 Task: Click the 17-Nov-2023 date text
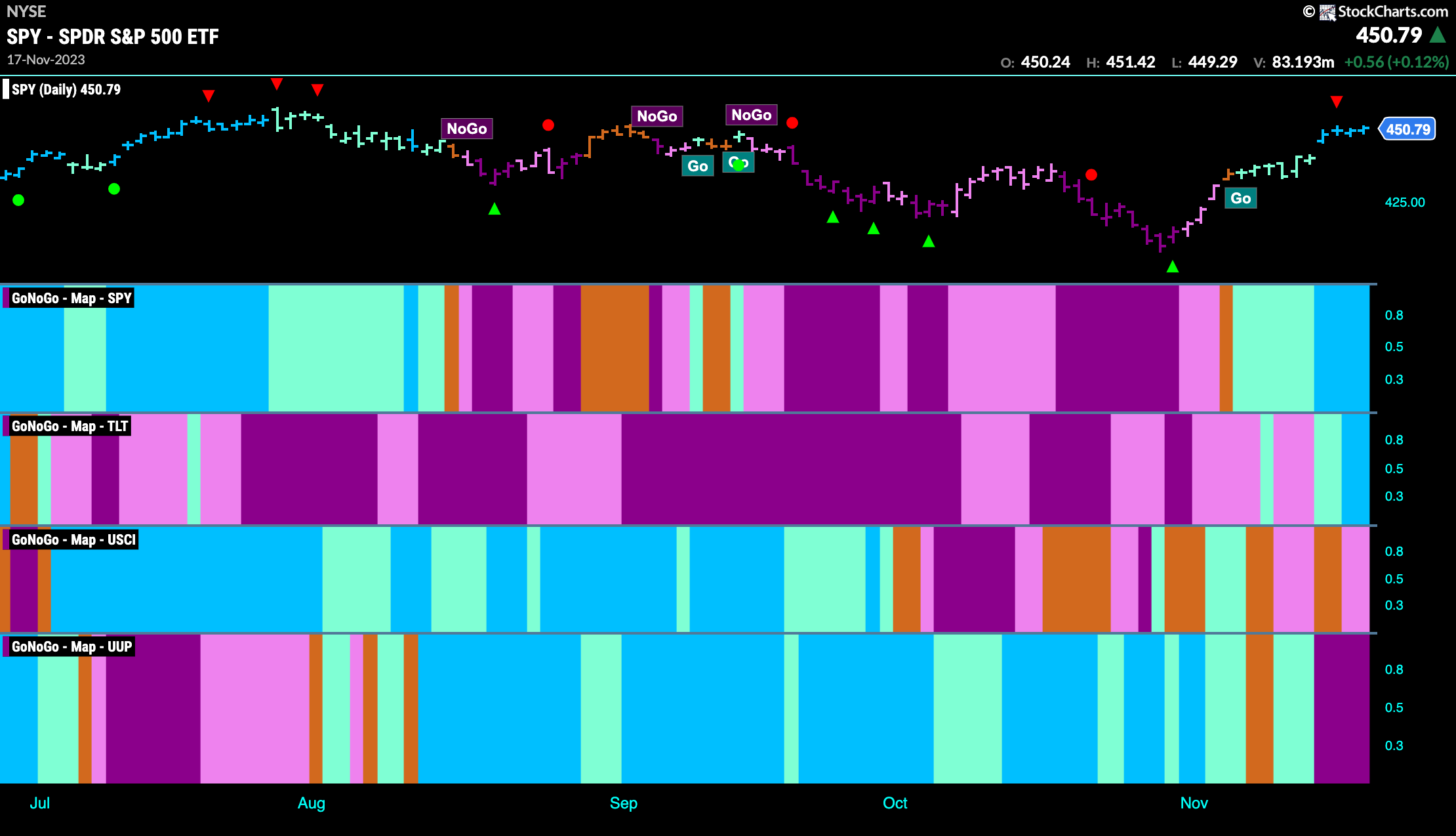point(46,60)
